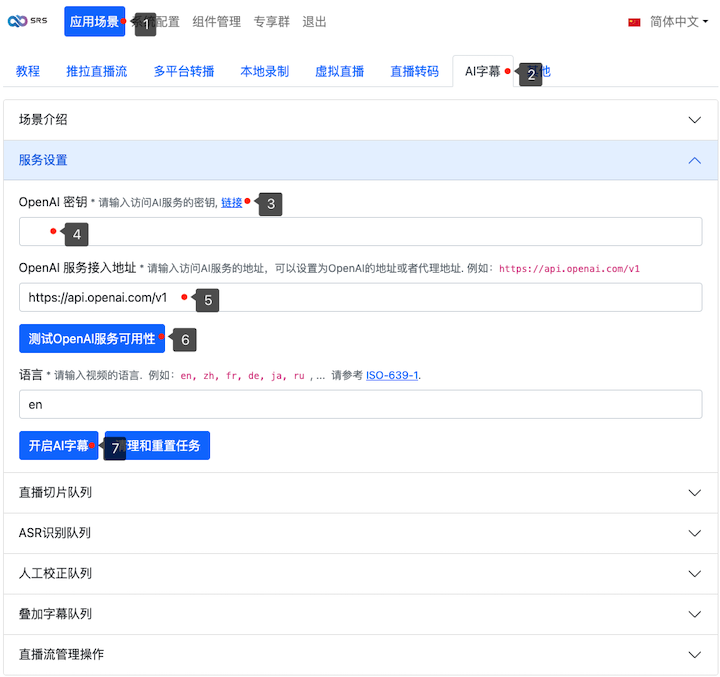Click 退出 to log out
Screen dimensions: 720x677
[314, 22]
